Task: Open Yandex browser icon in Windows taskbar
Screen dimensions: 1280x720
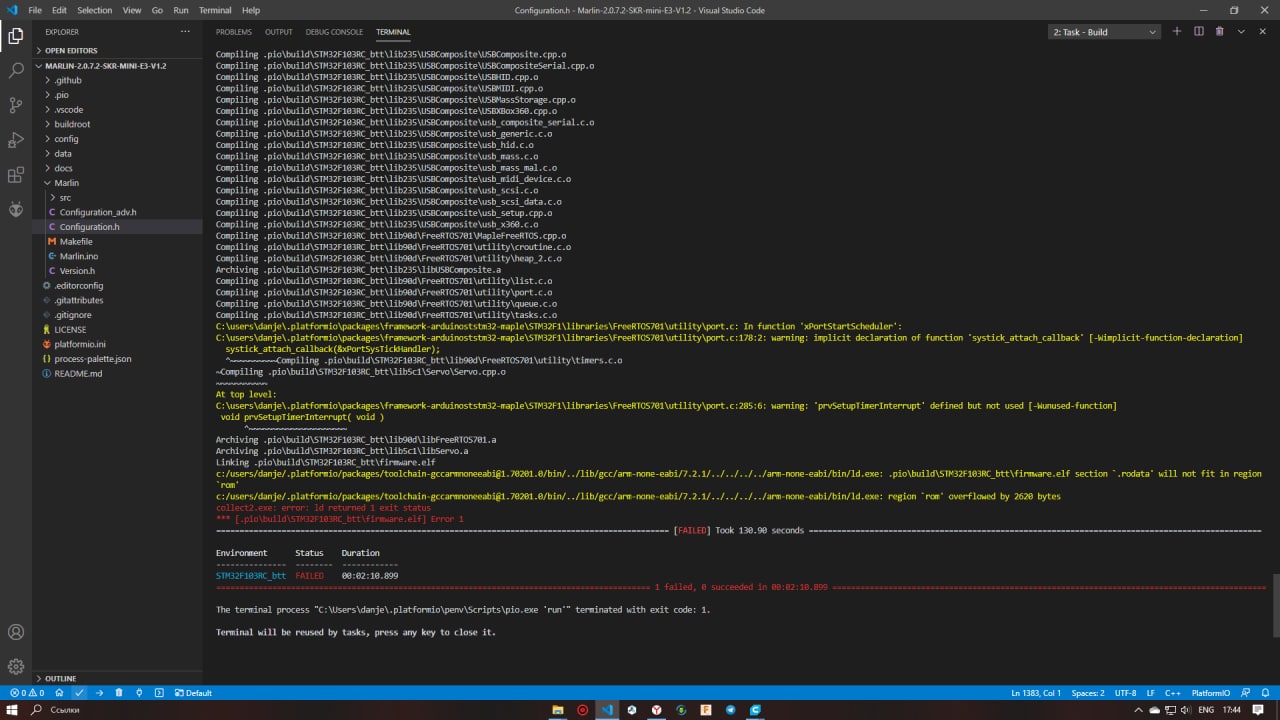Action: 657,710
